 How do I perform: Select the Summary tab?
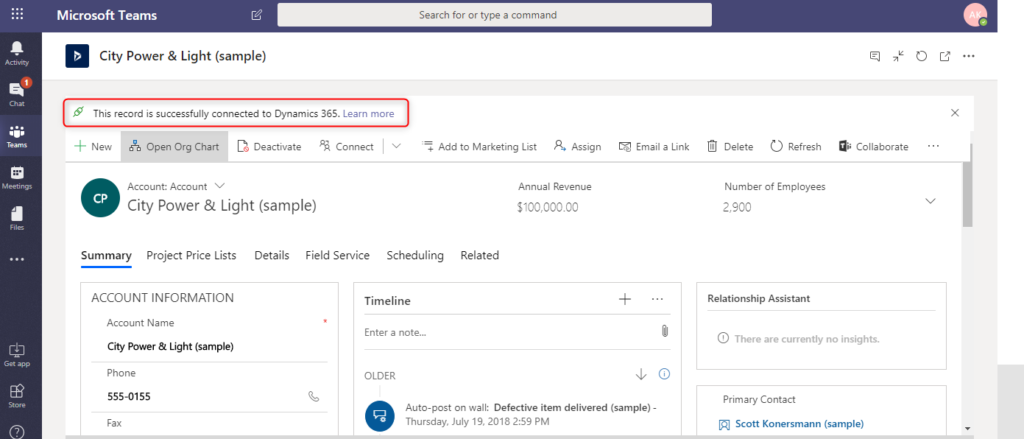[x=106, y=255]
